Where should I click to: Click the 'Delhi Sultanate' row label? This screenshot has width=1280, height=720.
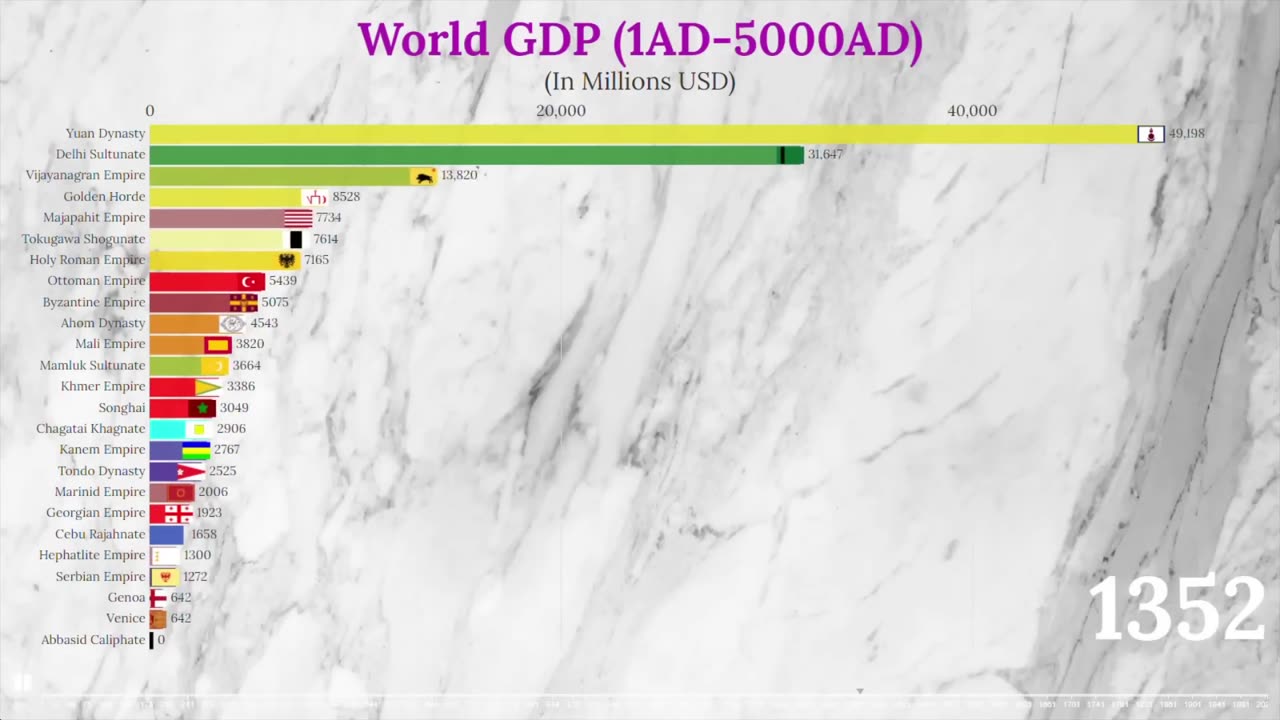(100, 155)
